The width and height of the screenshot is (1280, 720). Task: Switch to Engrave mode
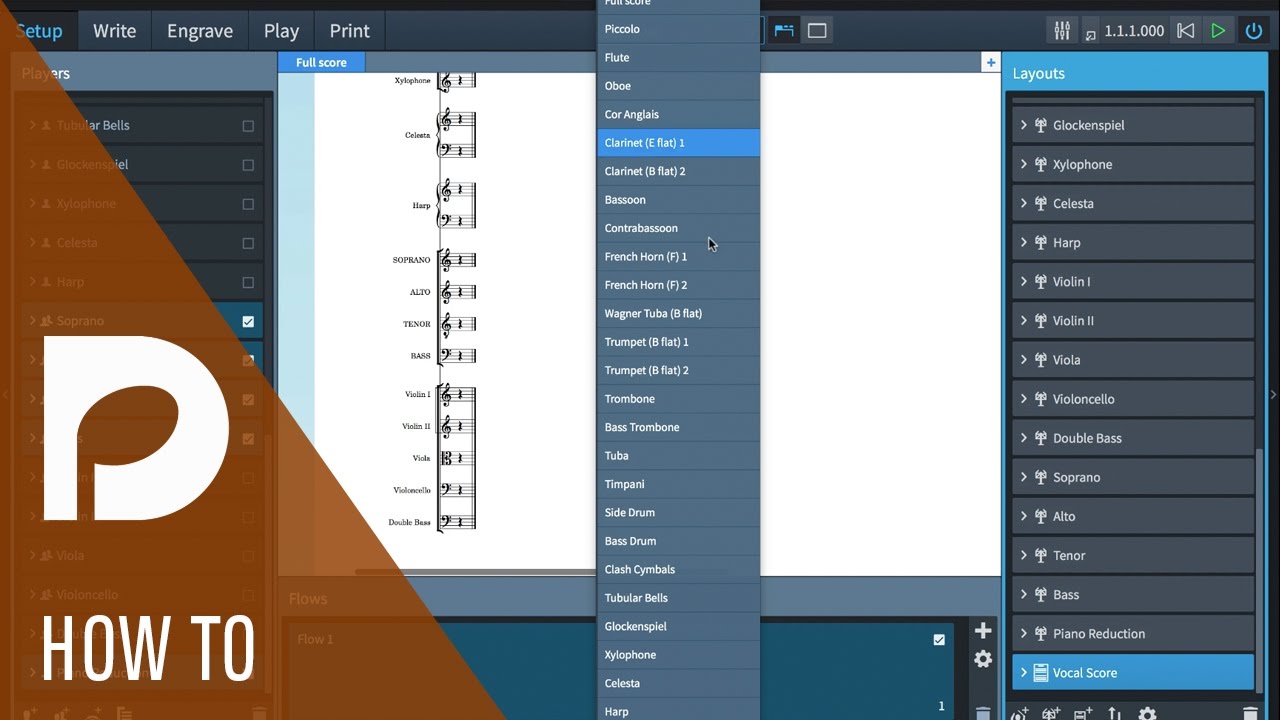[200, 31]
